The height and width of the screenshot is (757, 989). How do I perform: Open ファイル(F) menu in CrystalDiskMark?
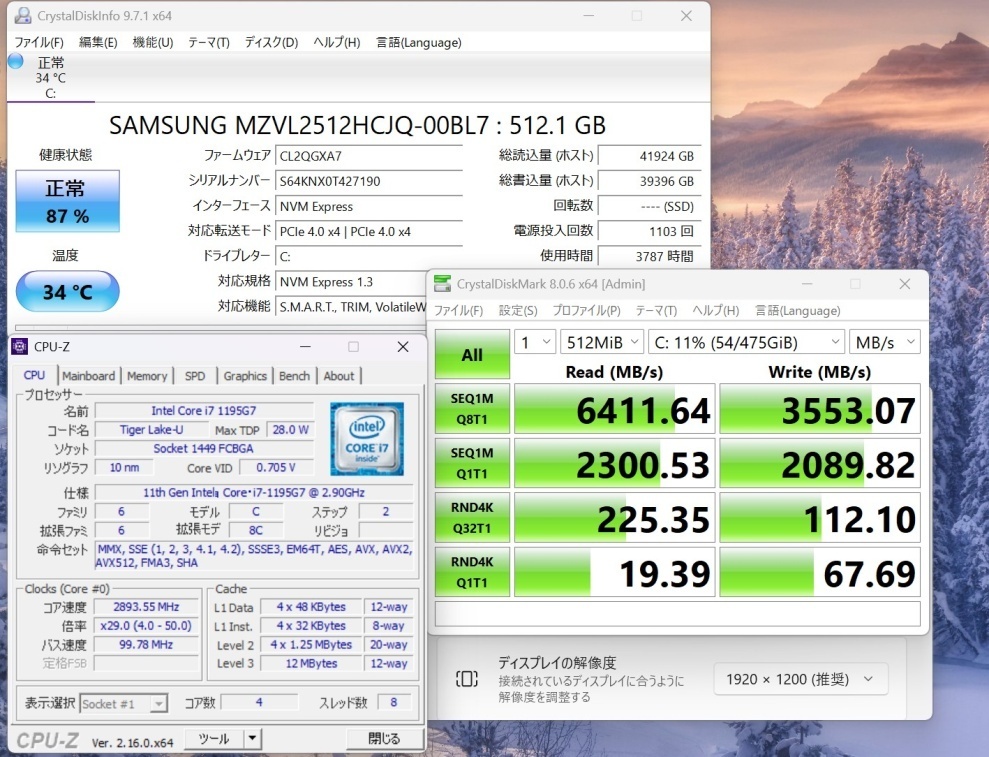point(459,310)
